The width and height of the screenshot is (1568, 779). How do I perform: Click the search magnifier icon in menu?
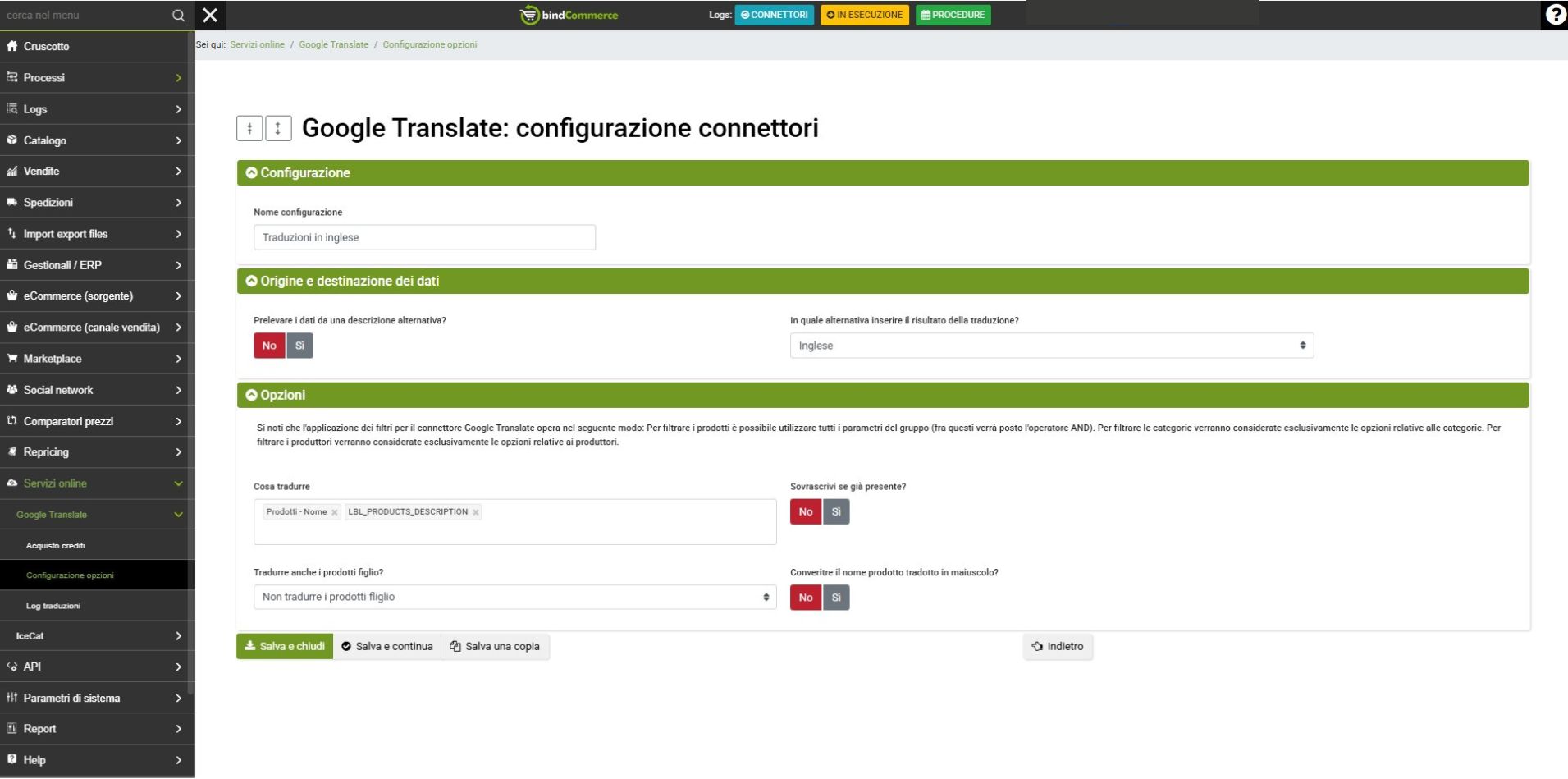178,16
